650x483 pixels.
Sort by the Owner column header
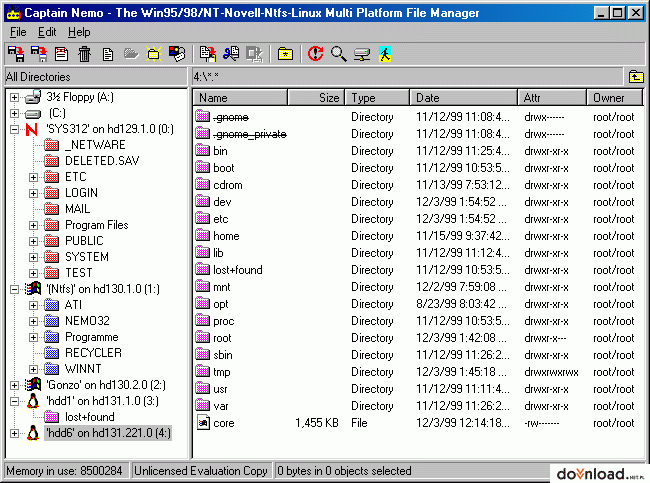point(615,98)
